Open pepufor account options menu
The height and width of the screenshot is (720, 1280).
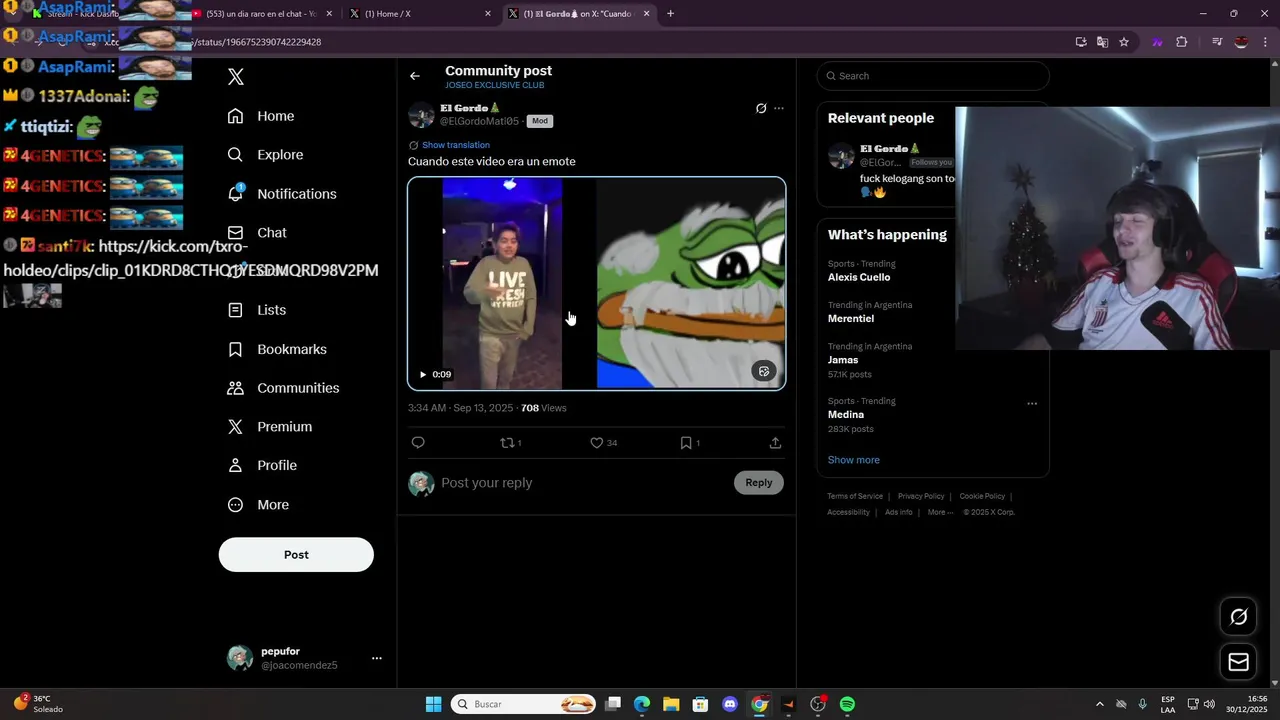(x=377, y=658)
